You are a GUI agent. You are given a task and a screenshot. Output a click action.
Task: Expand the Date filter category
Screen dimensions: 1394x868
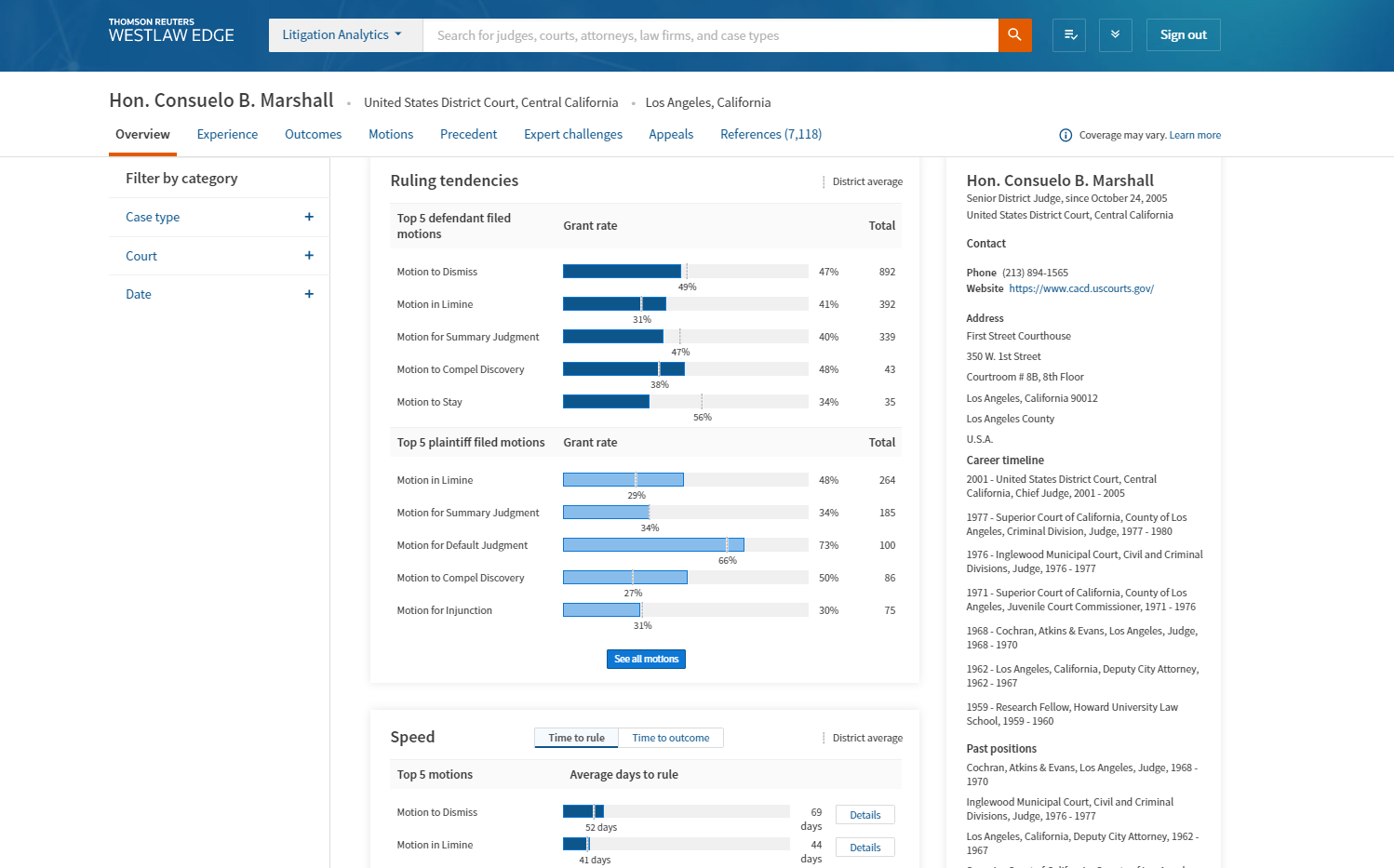click(x=139, y=294)
